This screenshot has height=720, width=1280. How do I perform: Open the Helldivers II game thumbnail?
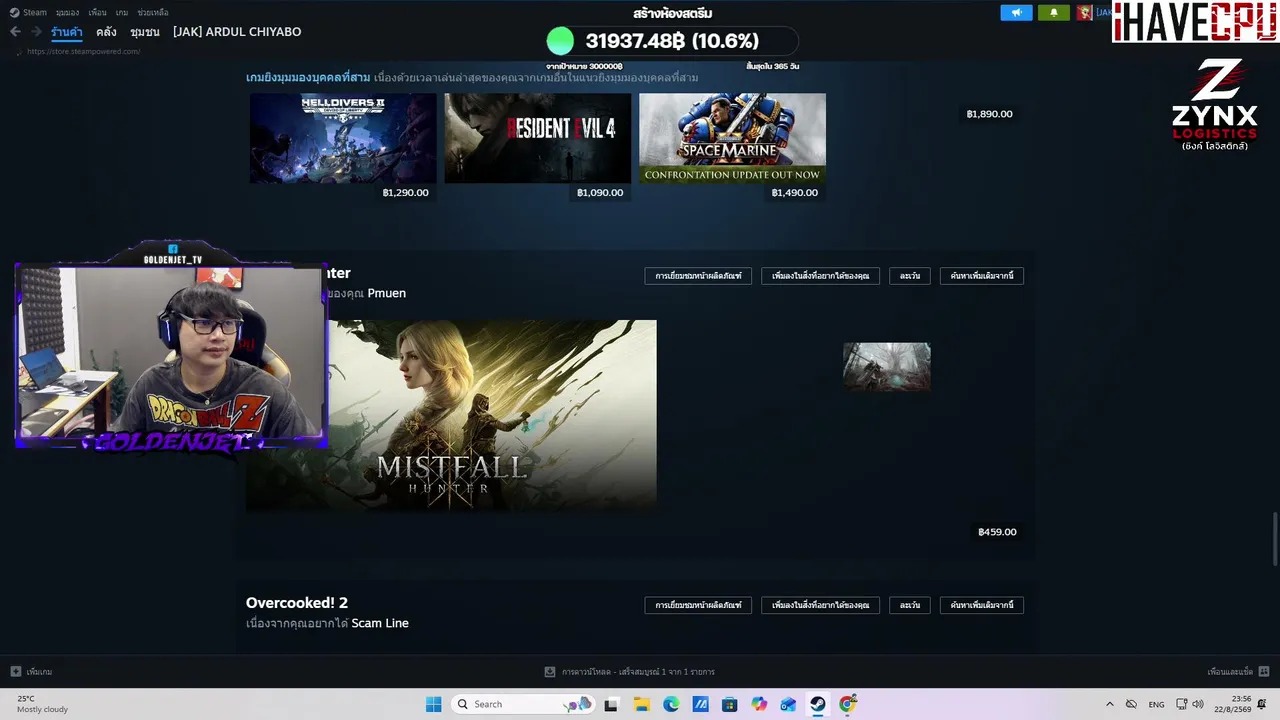343,138
